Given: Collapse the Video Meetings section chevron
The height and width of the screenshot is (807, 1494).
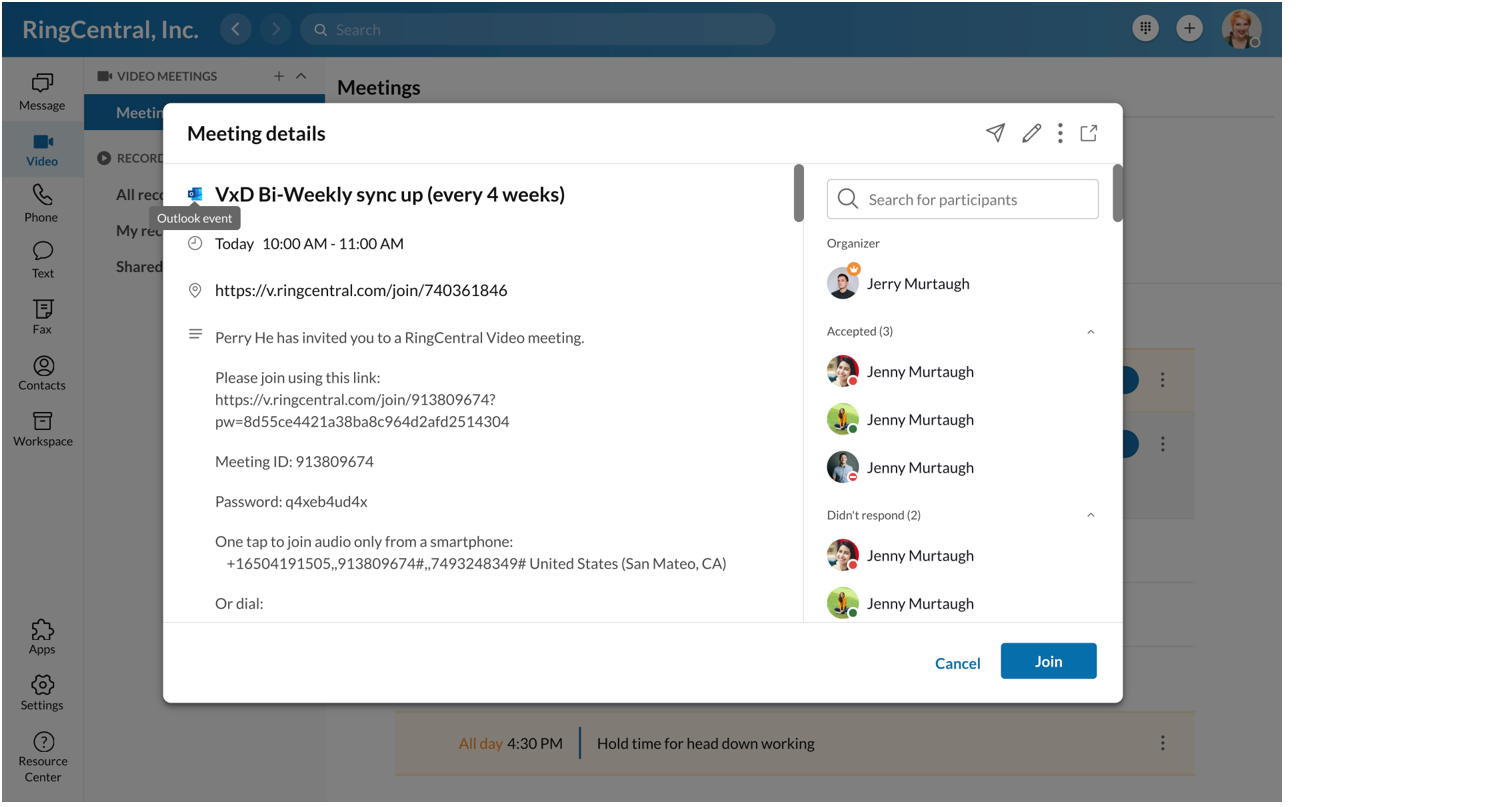Looking at the screenshot, I should pos(301,76).
